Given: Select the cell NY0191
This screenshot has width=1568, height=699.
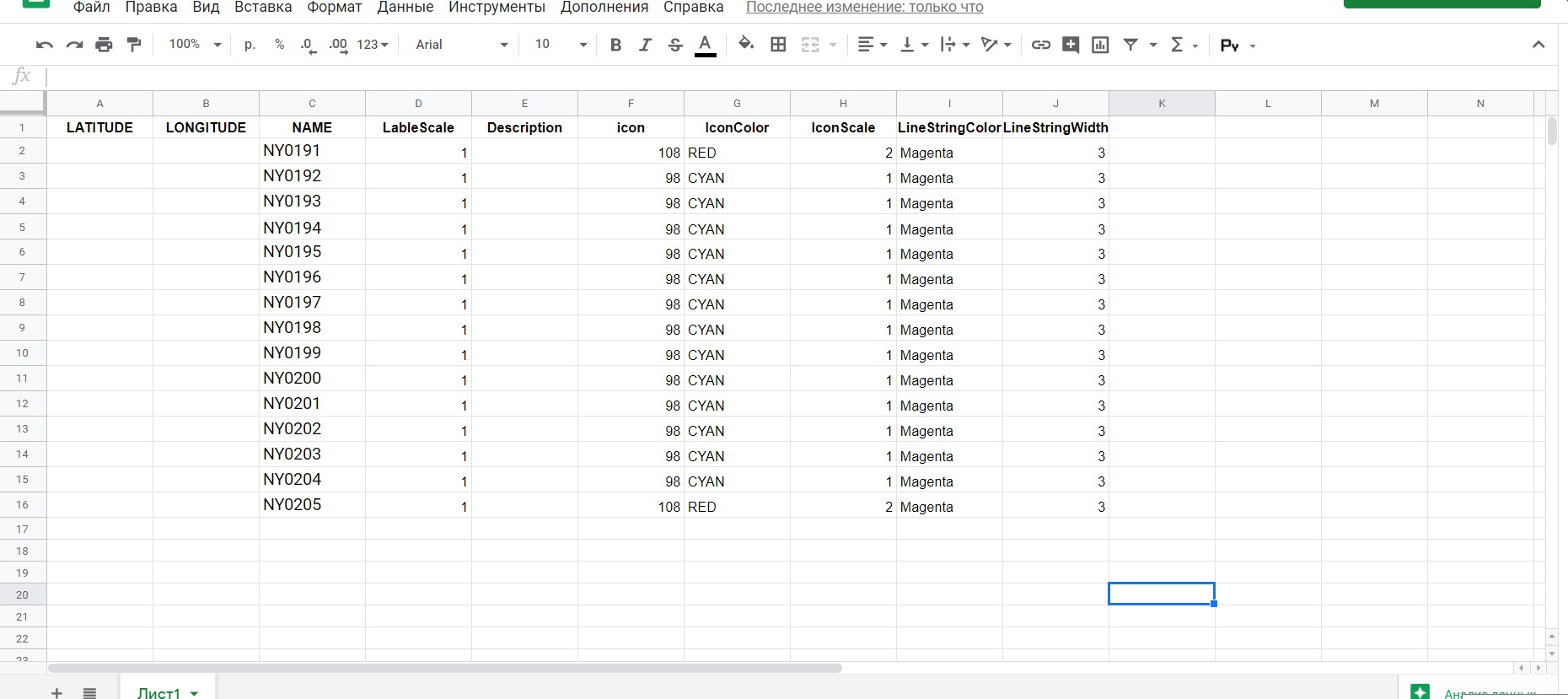Looking at the screenshot, I should (x=312, y=151).
